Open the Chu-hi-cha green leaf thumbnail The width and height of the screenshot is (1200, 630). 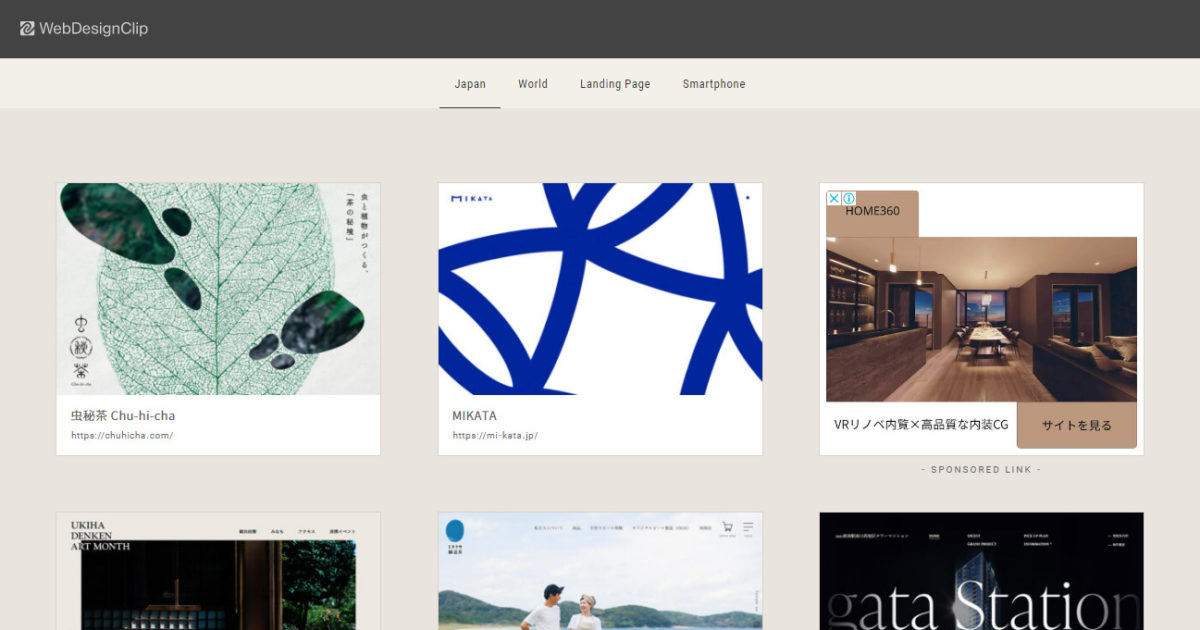(x=218, y=289)
